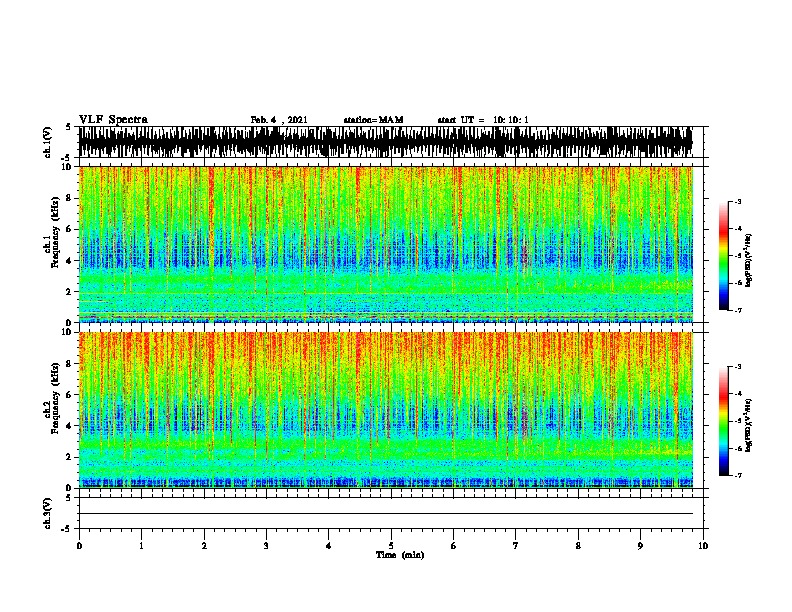
Task: Click the "10" tick on ch.1 frequency axis
Action: (x=68, y=167)
